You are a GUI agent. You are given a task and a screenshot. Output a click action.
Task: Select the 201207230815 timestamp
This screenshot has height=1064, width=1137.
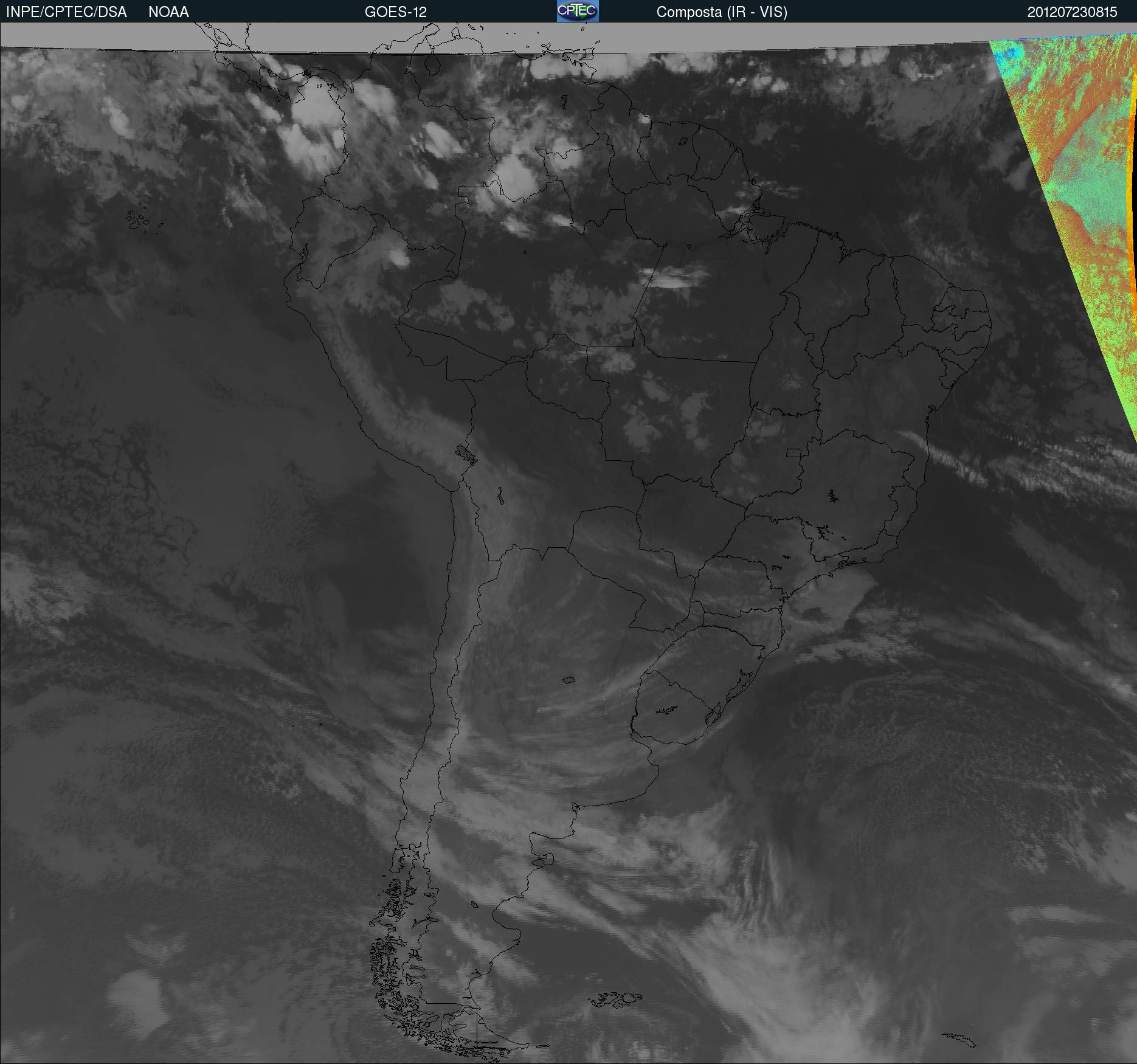click(1073, 12)
